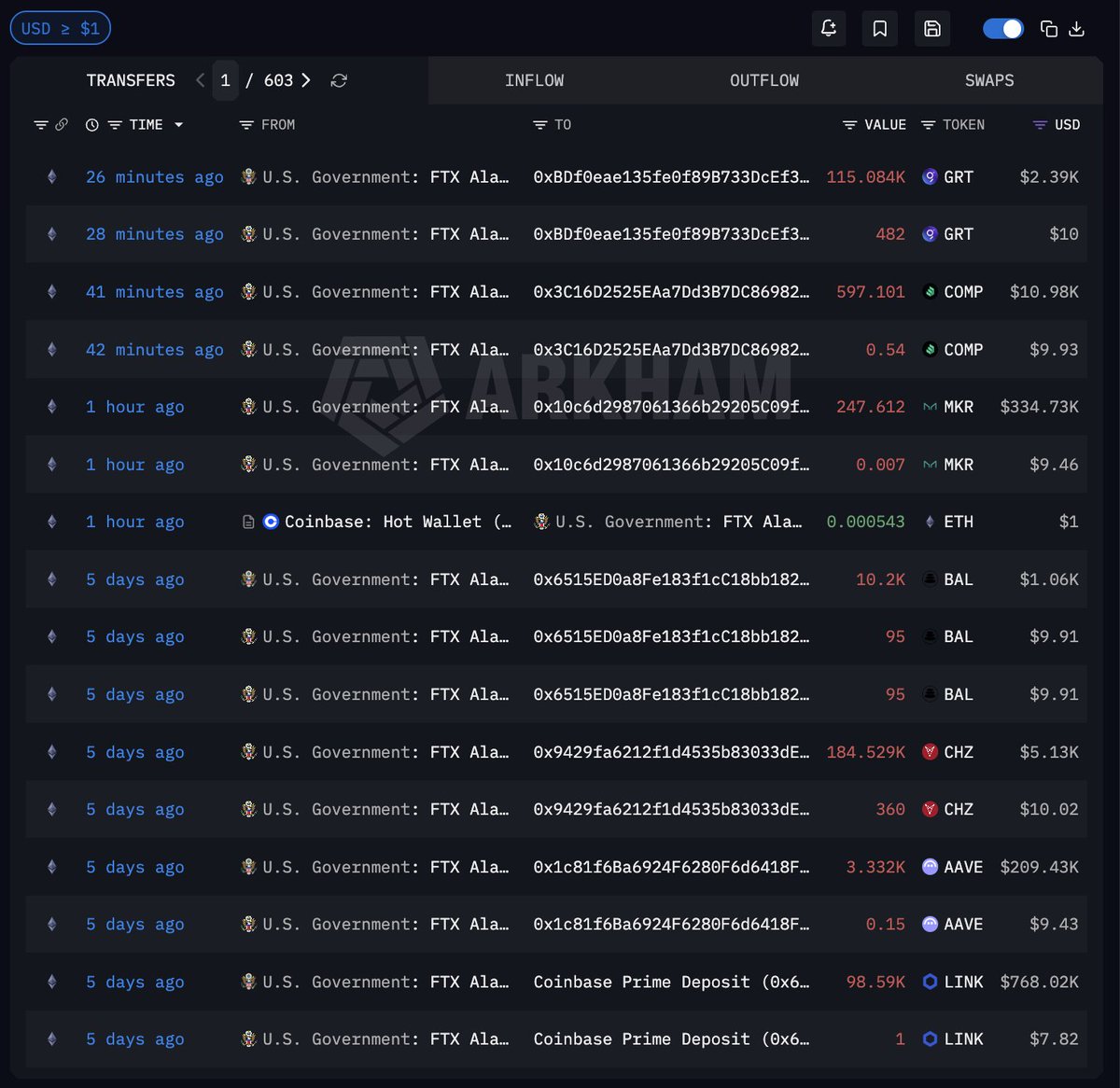Viewport: 1120px width, 1088px height.
Task: Click the GRT token in the 482 row
Action: (948, 234)
